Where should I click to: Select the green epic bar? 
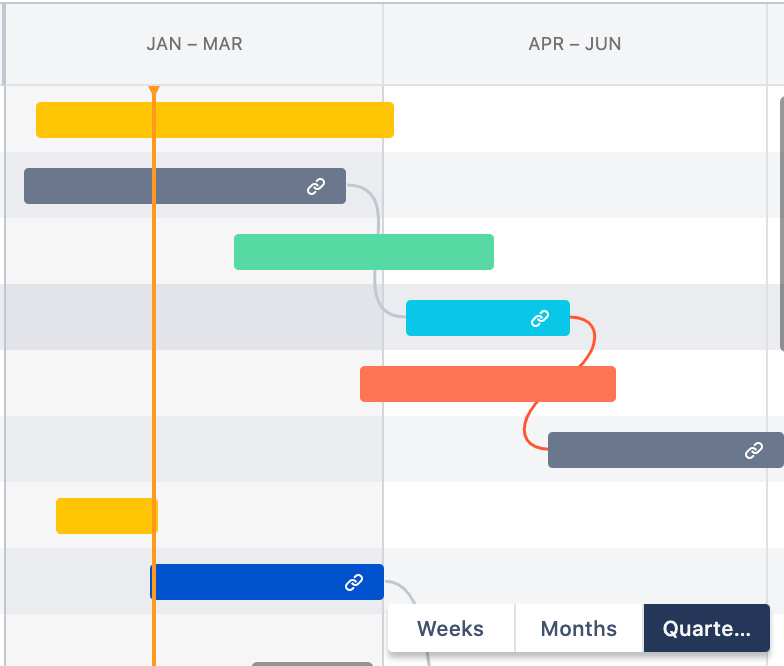coord(364,252)
